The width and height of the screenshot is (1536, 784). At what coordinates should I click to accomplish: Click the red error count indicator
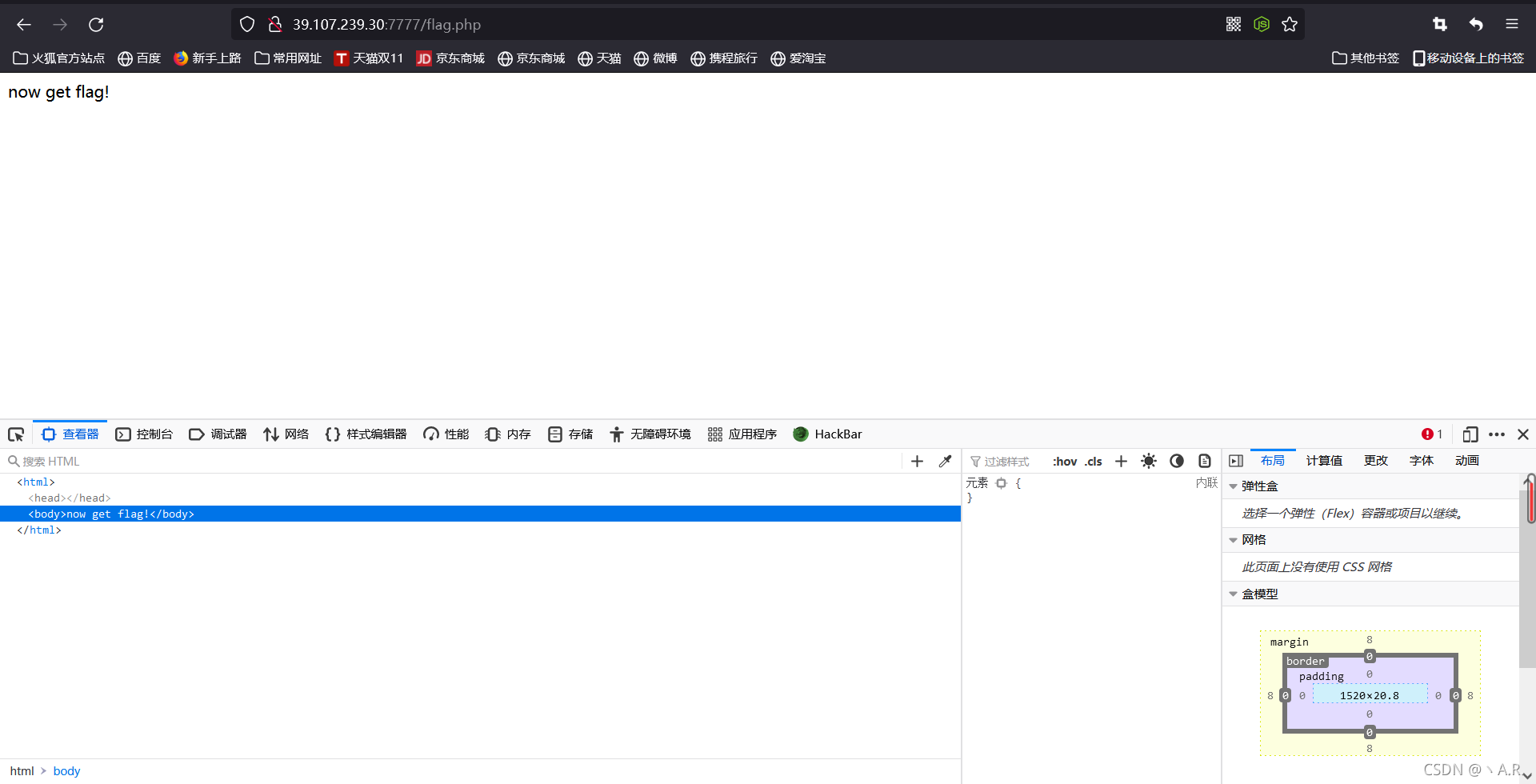click(x=1432, y=434)
